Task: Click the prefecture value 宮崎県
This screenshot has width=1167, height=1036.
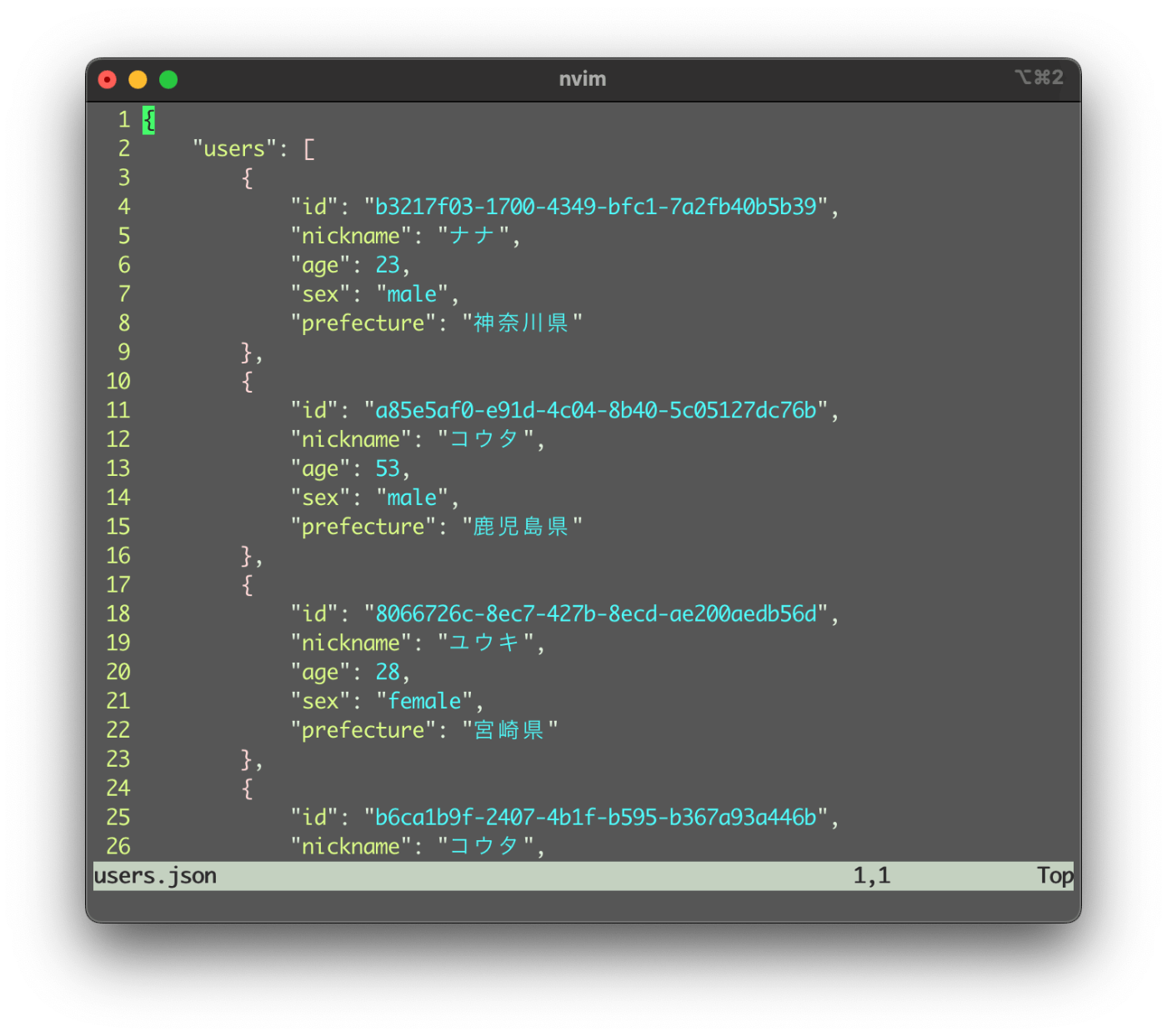Action: pos(510,730)
